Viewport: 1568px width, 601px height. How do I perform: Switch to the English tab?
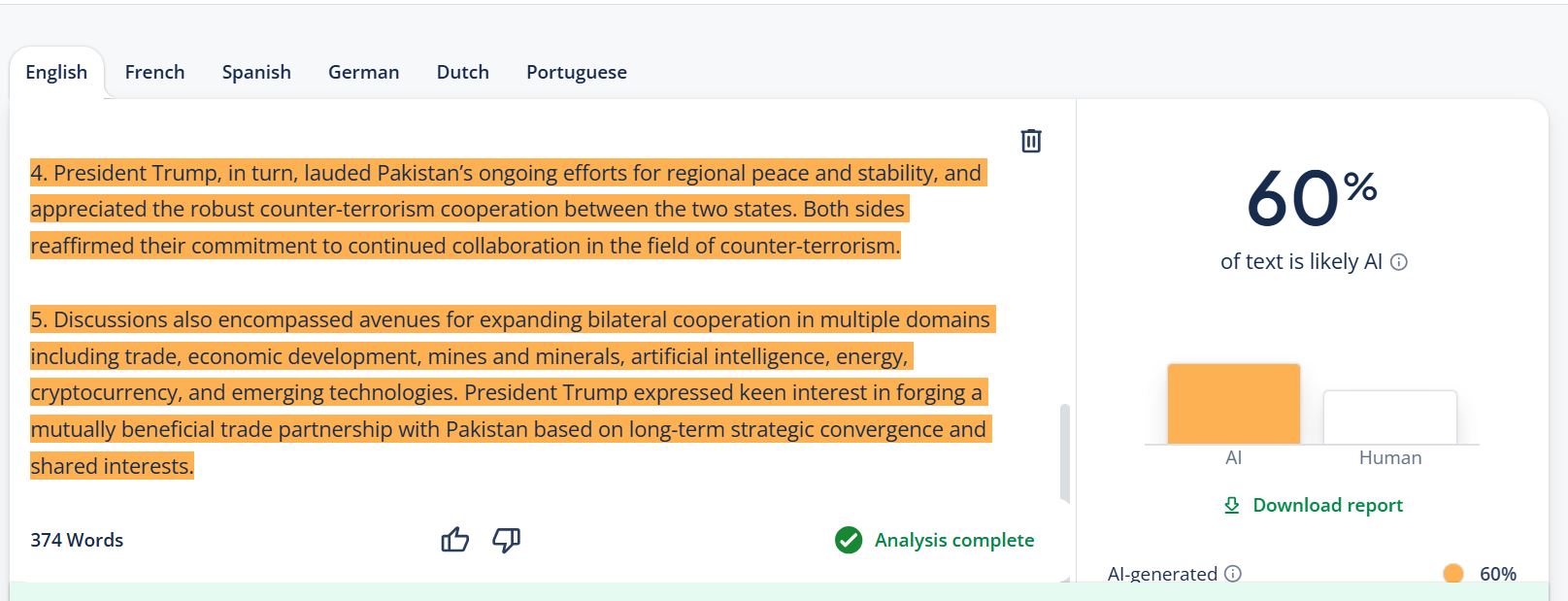tap(56, 72)
